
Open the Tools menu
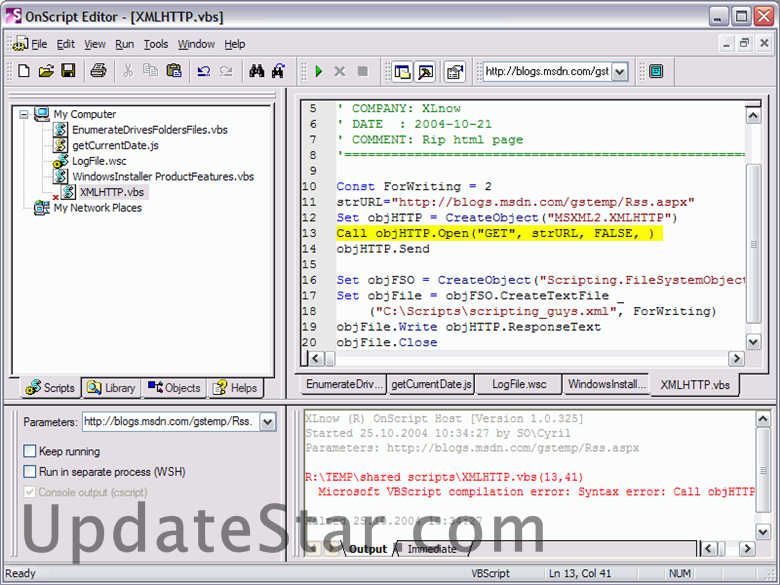point(156,44)
